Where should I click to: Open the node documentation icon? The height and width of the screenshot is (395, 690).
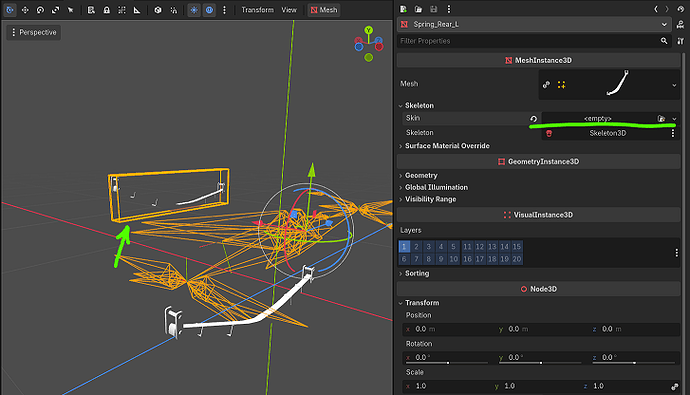point(680,25)
